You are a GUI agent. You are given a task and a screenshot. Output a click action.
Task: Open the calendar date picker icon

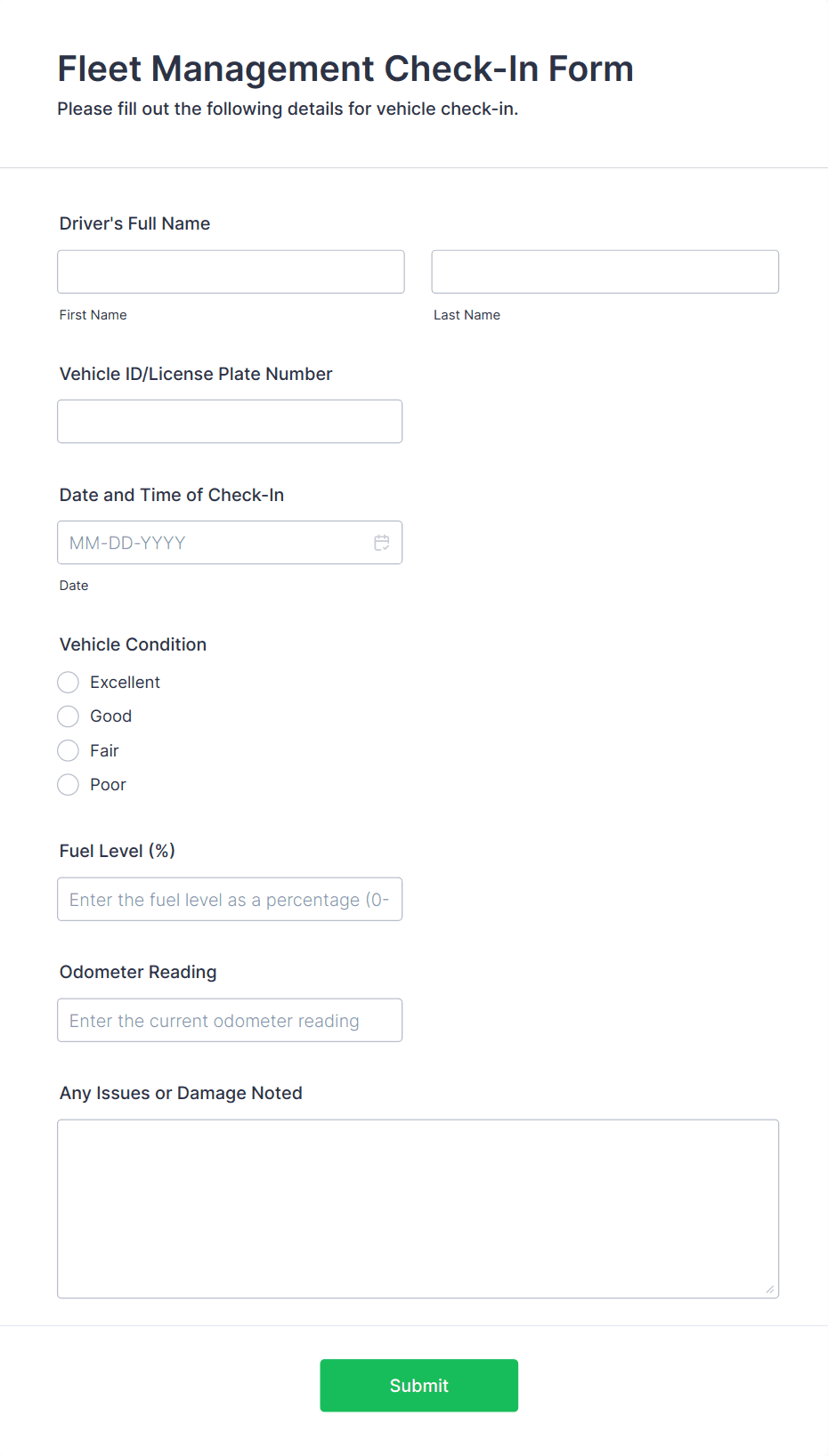click(x=382, y=543)
